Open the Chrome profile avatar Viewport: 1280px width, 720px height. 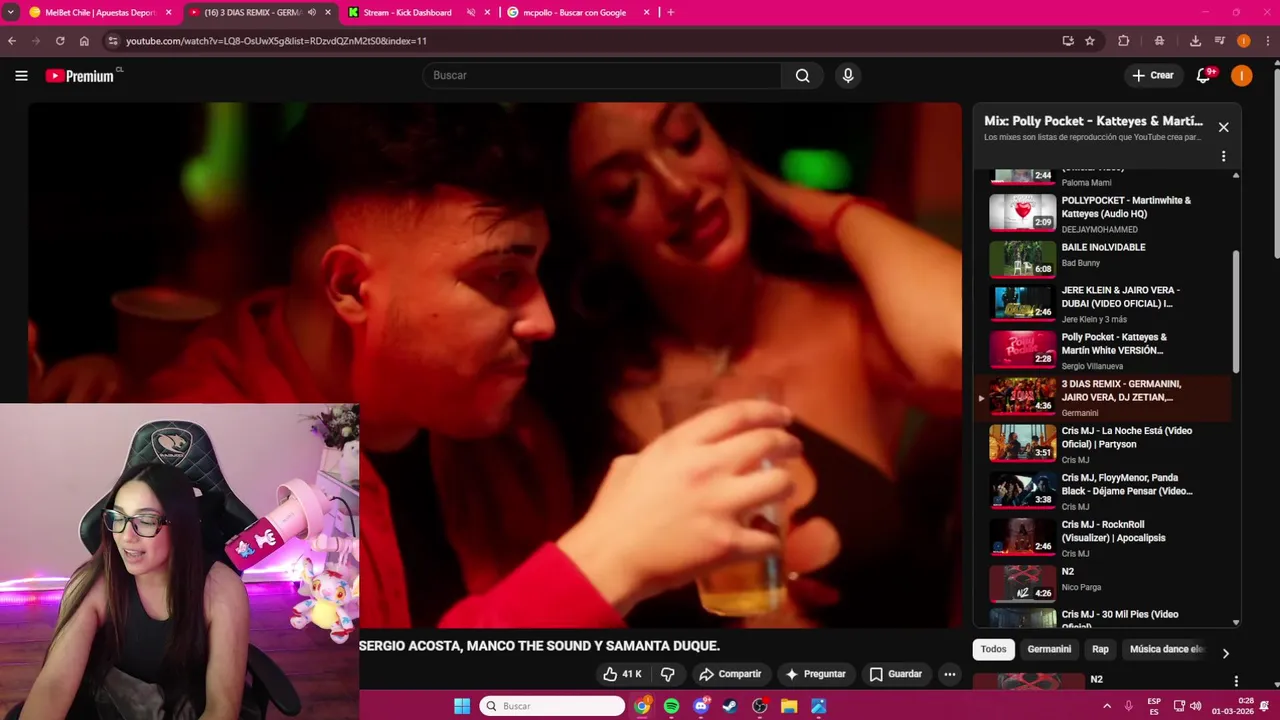(1244, 41)
